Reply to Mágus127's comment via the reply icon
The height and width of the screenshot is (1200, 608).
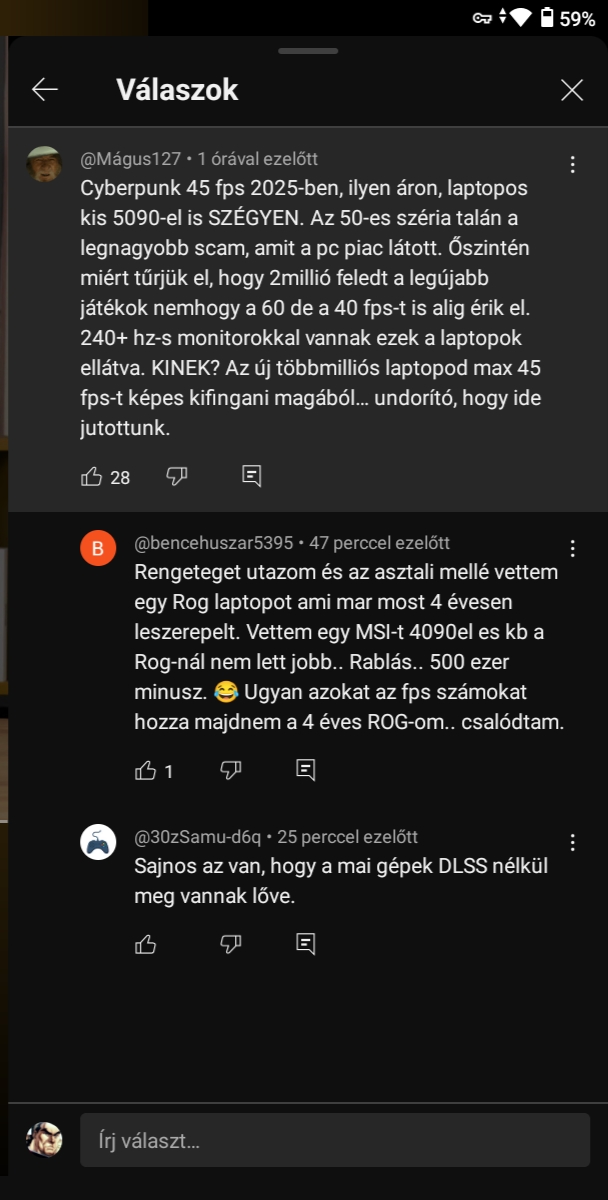252,476
